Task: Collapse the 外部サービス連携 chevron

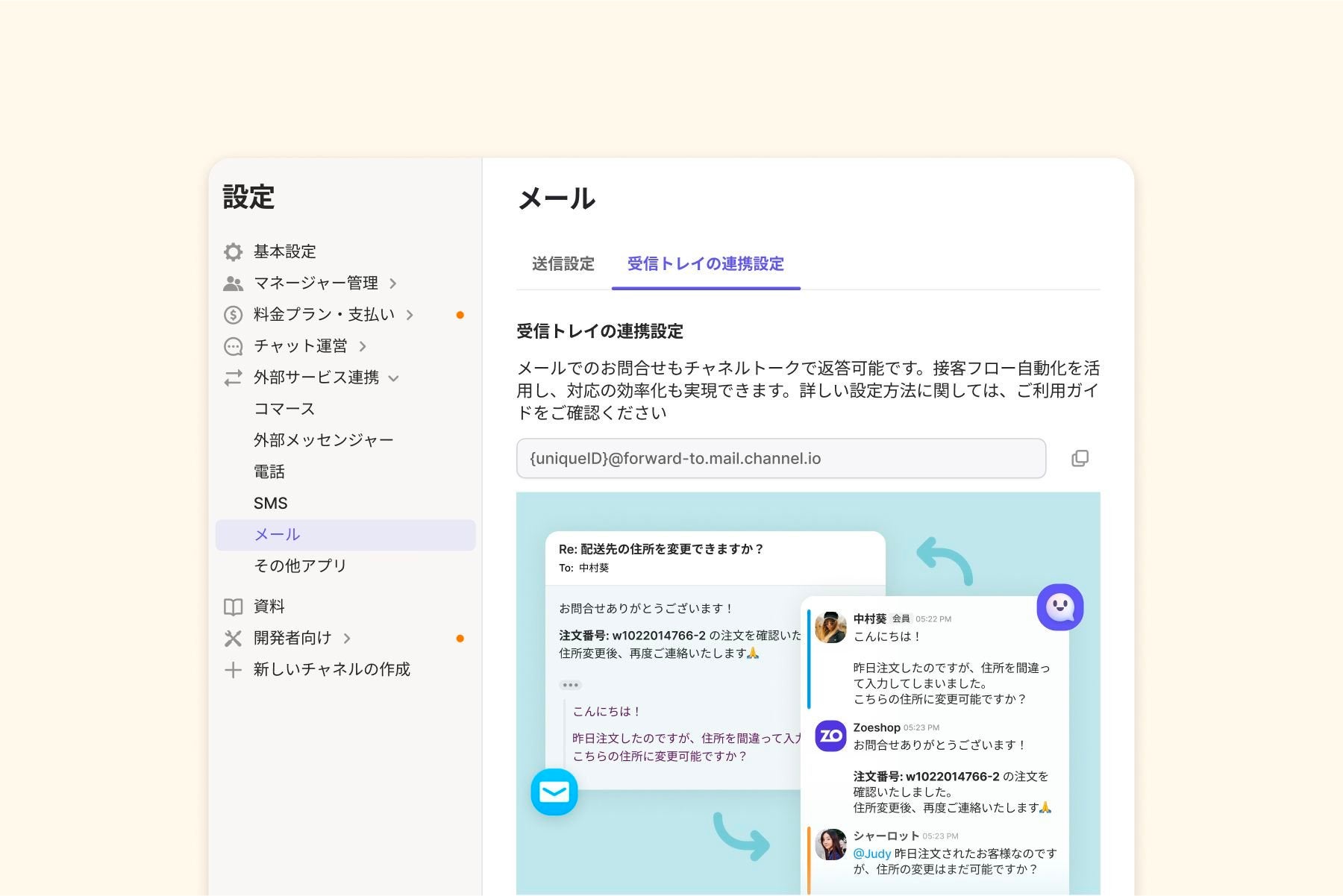Action: click(393, 378)
